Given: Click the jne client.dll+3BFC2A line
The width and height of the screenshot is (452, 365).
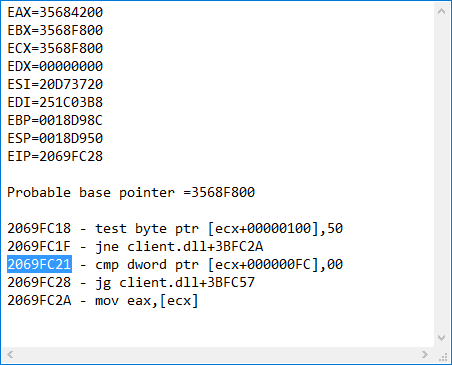Looking at the screenshot, I should click(135, 246).
